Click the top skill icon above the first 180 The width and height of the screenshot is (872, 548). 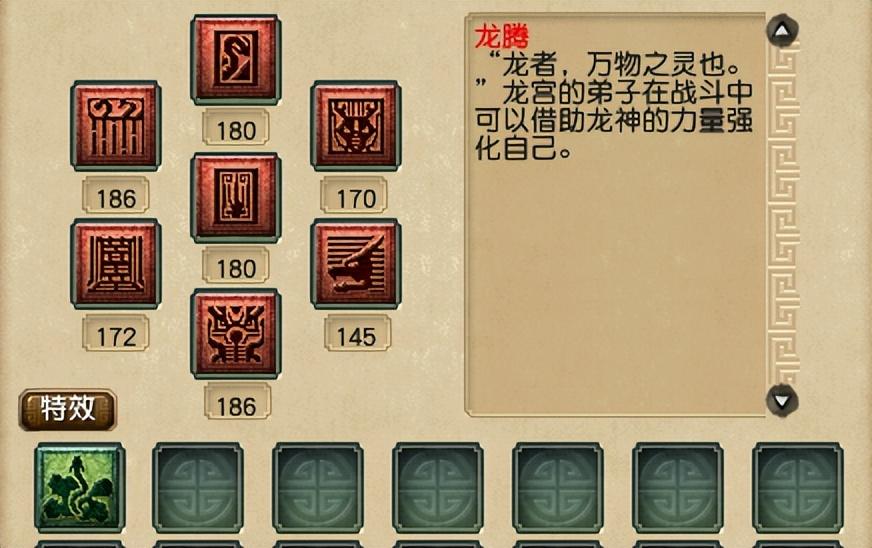[x=236, y=60]
